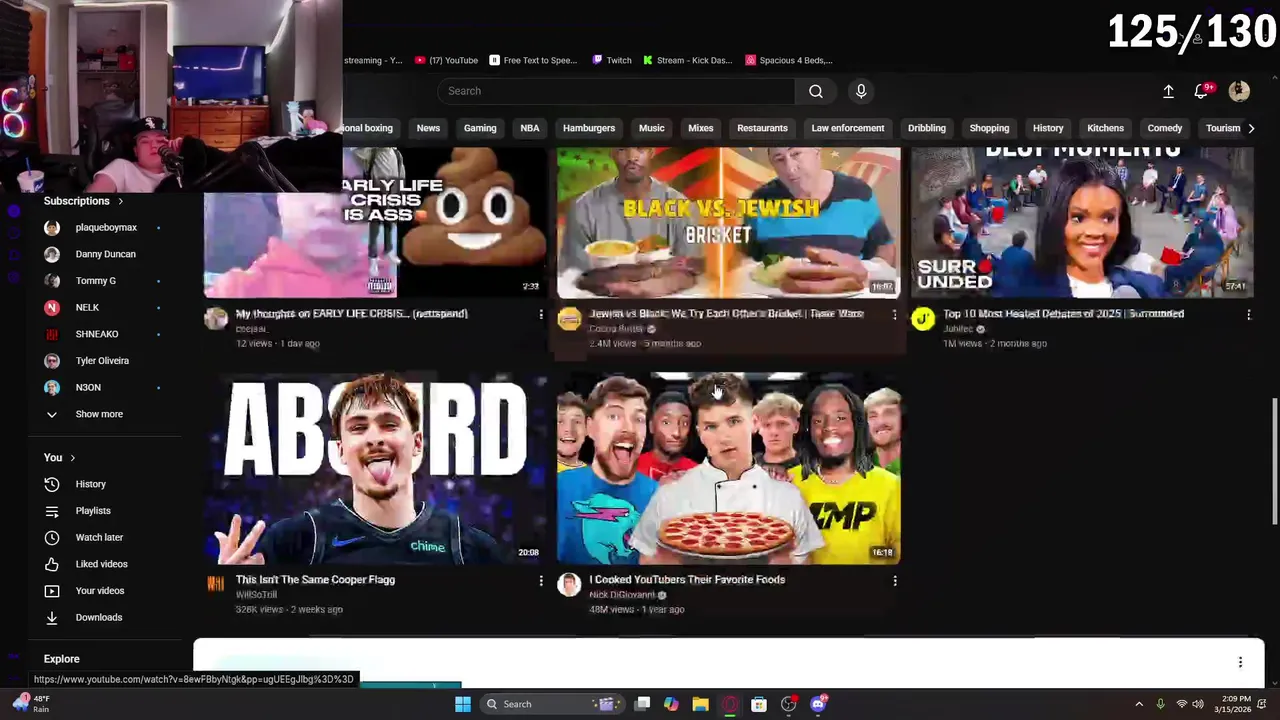Open Copilot icon on taskbar
This screenshot has width=1280, height=720.
[671, 704]
